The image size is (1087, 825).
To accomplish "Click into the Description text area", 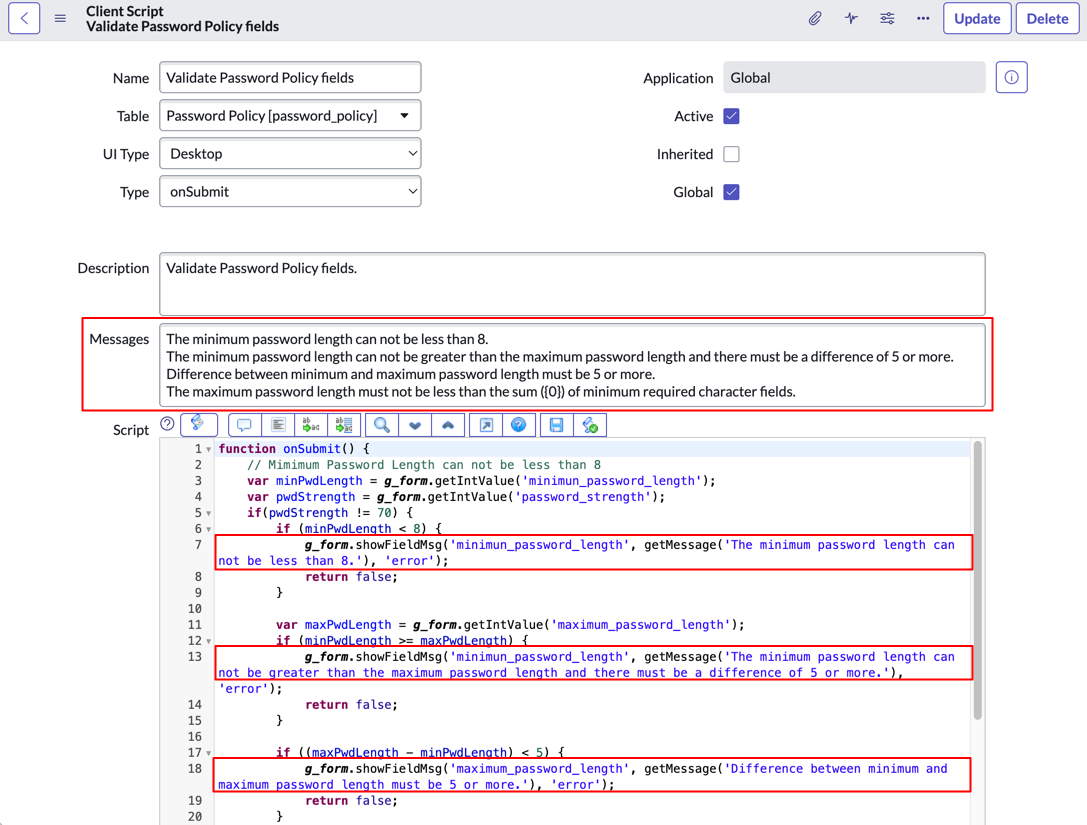I will pos(572,284).
